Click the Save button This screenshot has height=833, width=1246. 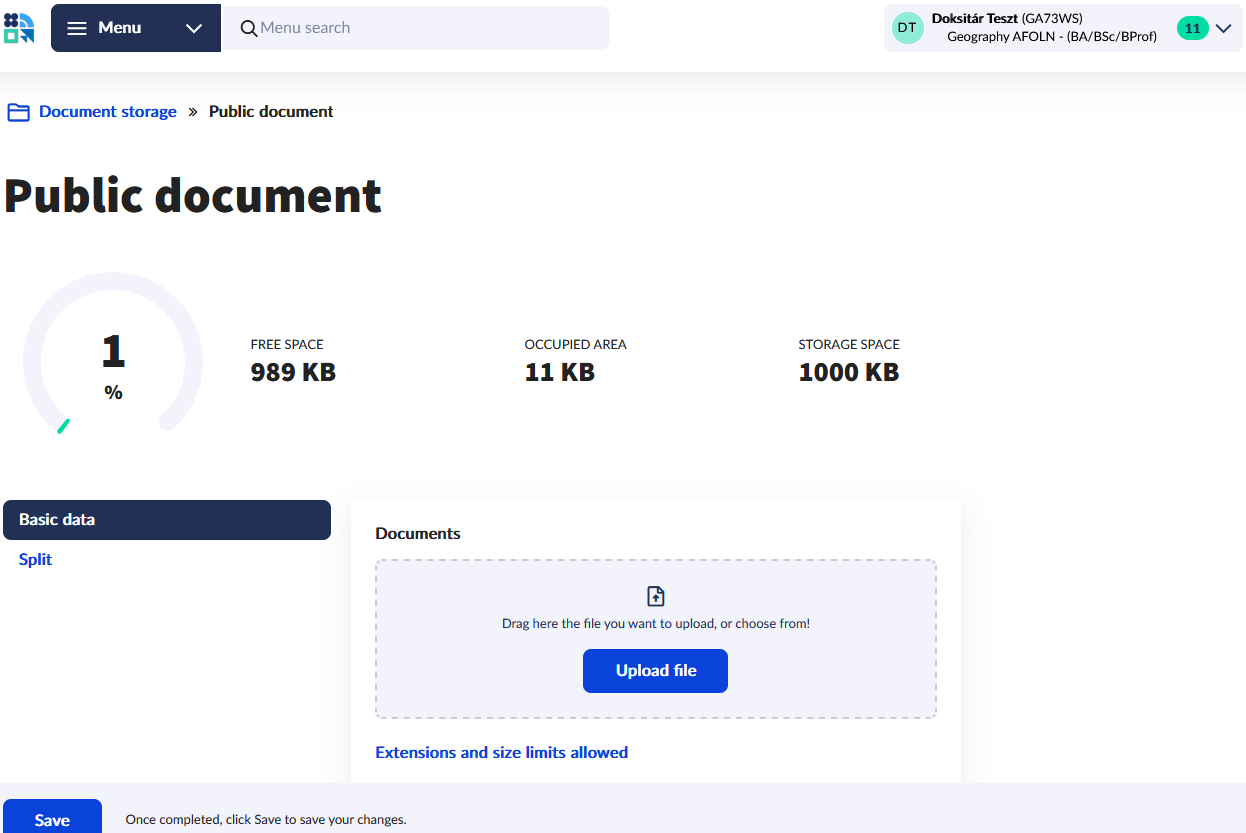point(52,818)
